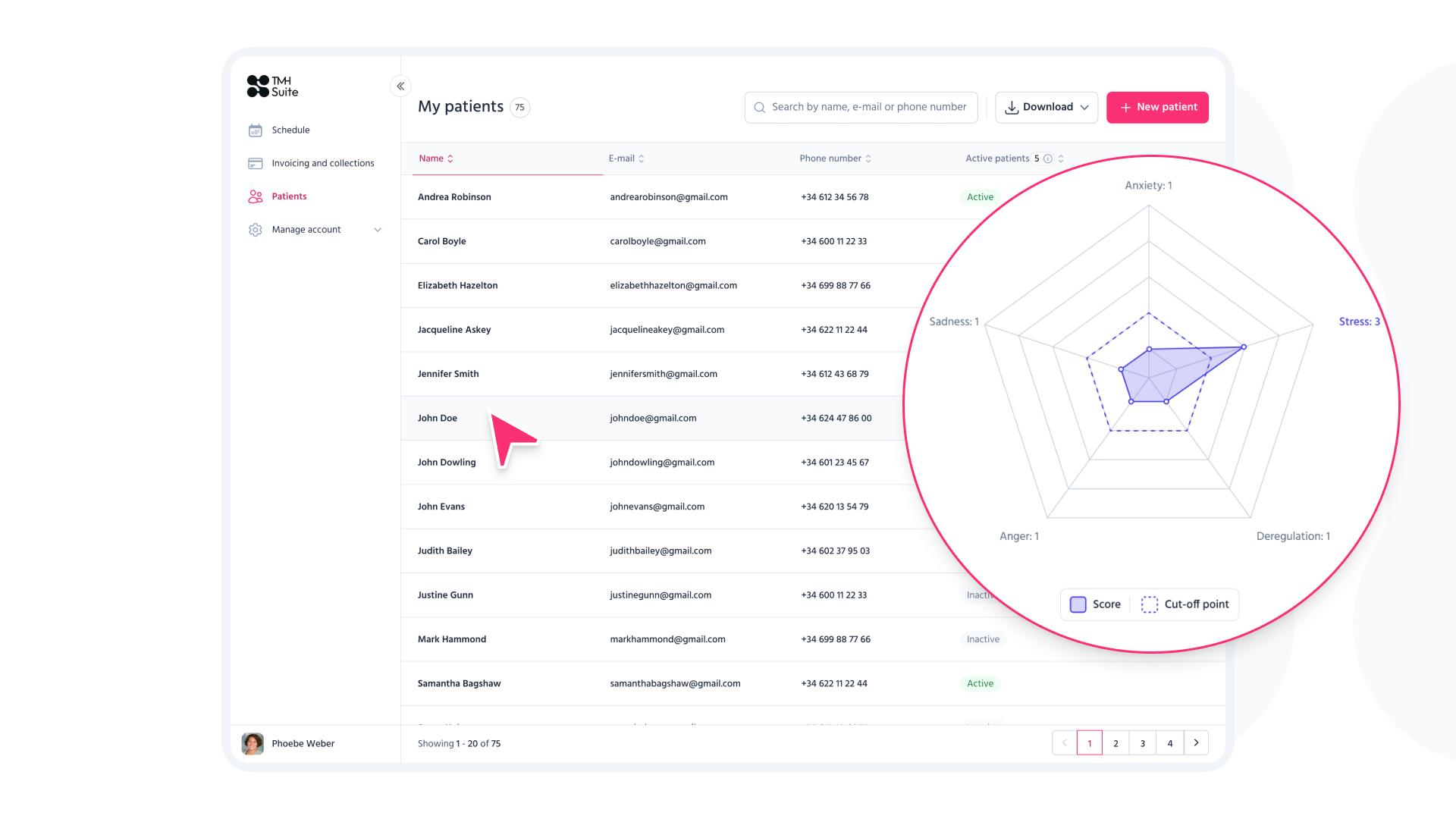Select the Schedule calendar icon
The width and height of the screenshot is (1456, 819).
click(256, 130)
